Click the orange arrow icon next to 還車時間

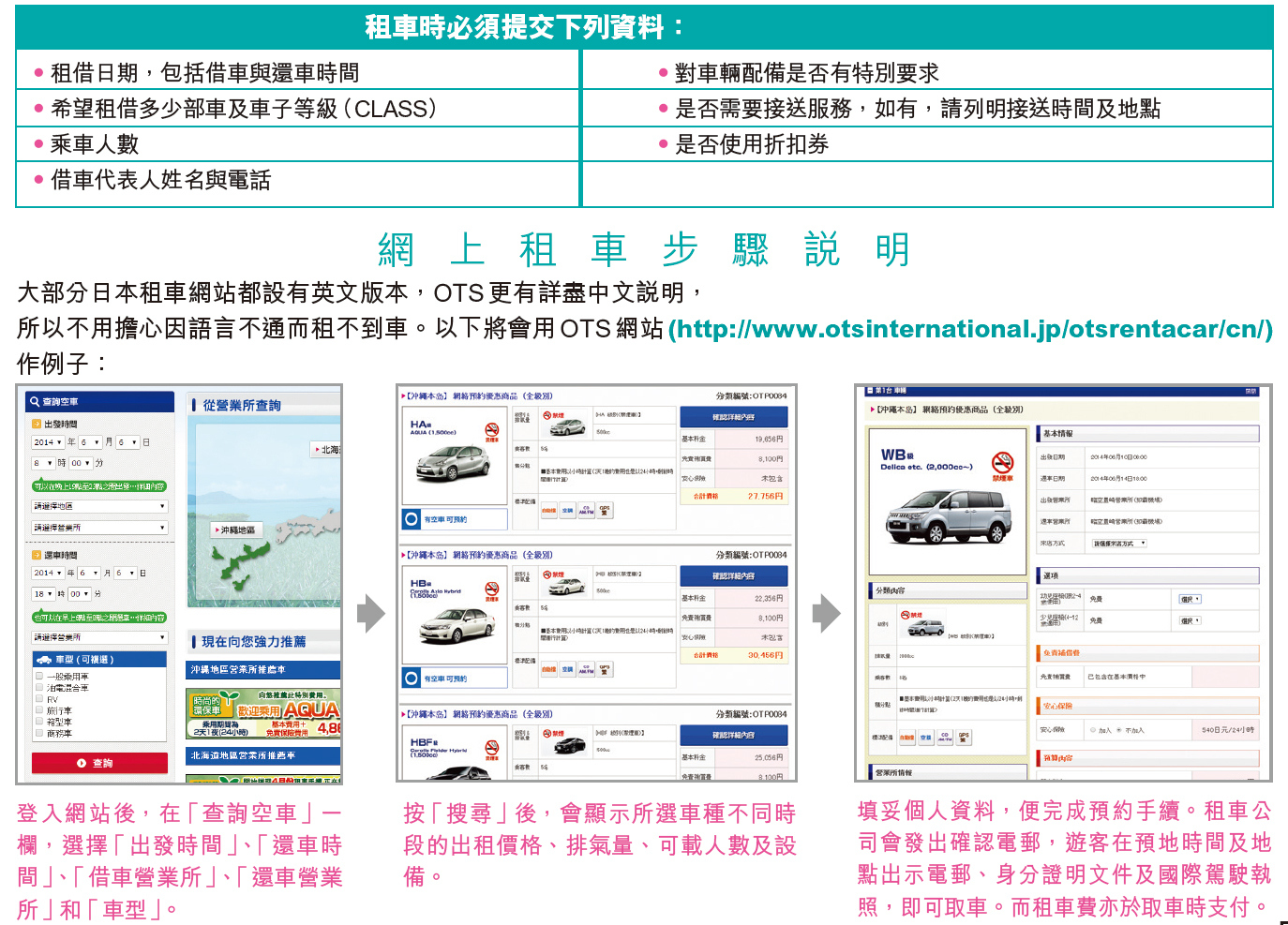37,556
